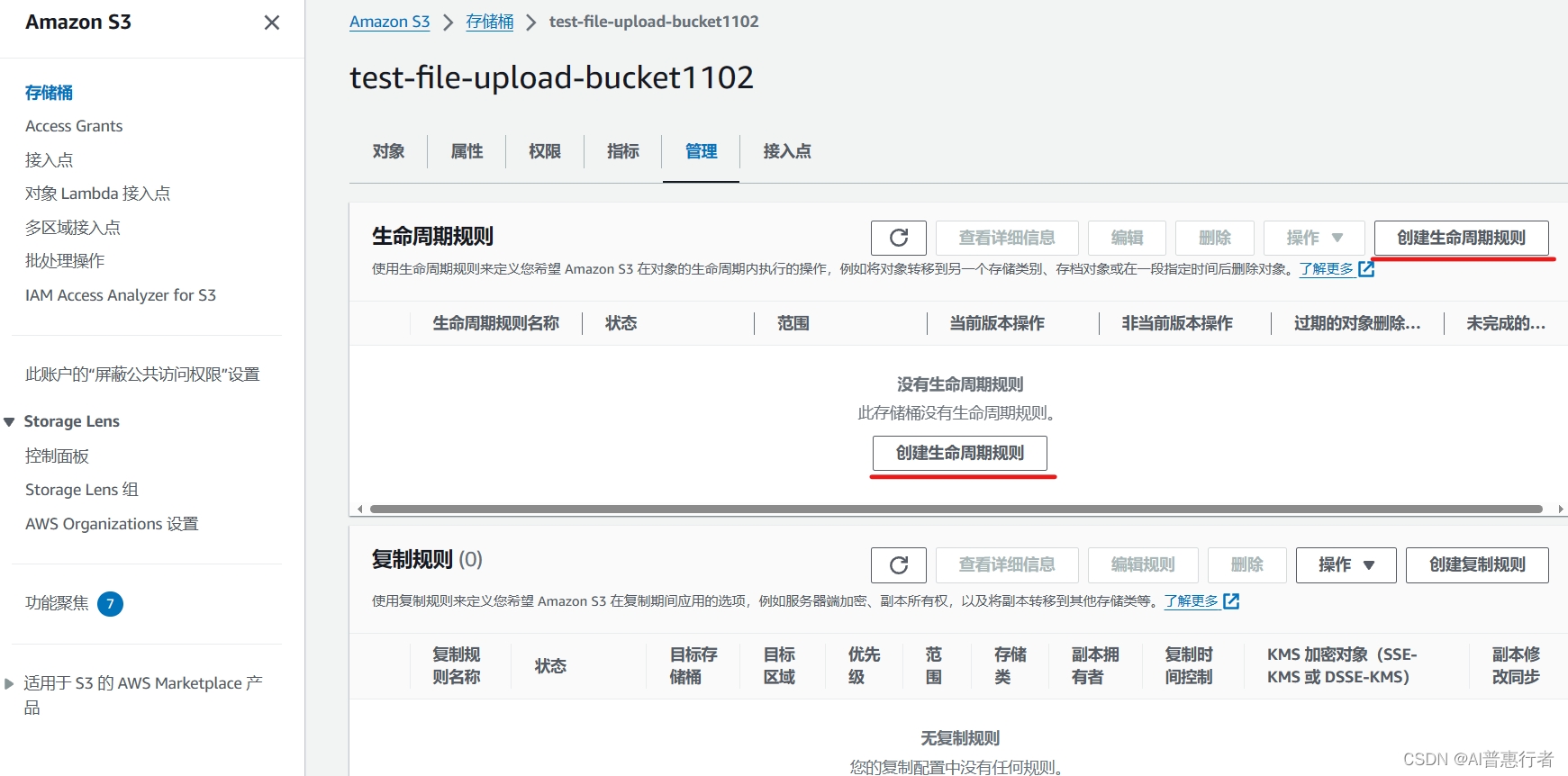
Task: Click 目标存储桶 column header
Action: [693, 666]
